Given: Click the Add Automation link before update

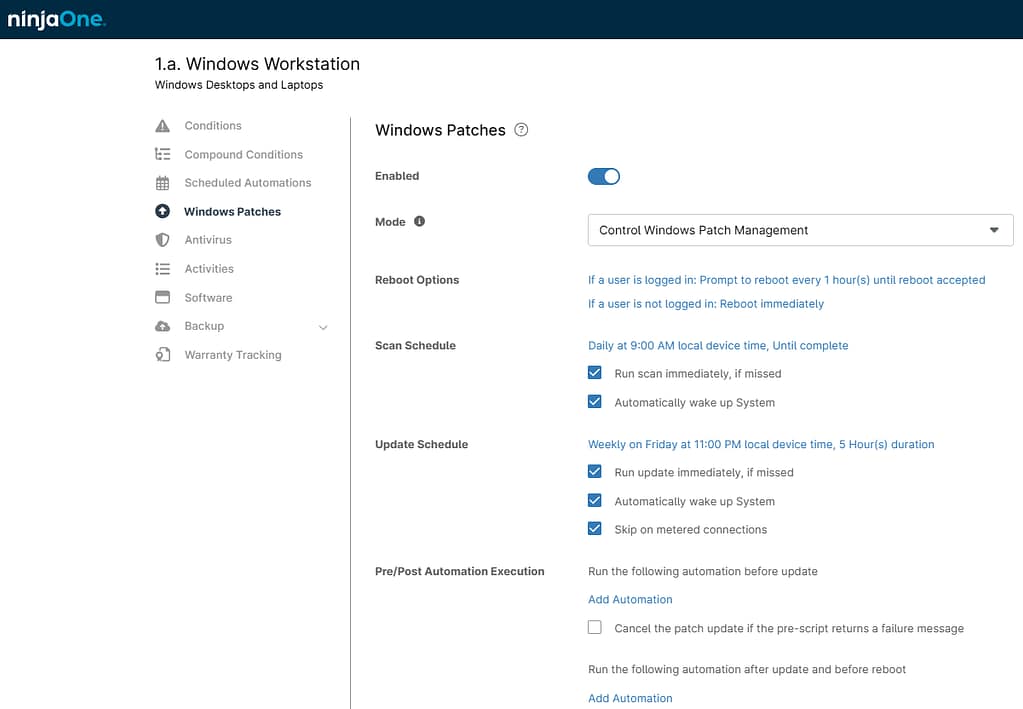Looking at the screenshot, I should 630,599.
